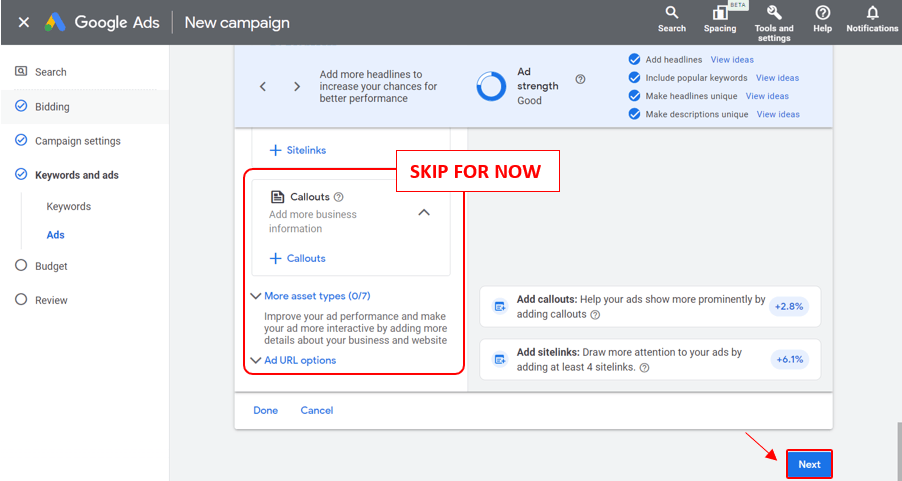Cancel the ad editing

[x=317, y=410]
